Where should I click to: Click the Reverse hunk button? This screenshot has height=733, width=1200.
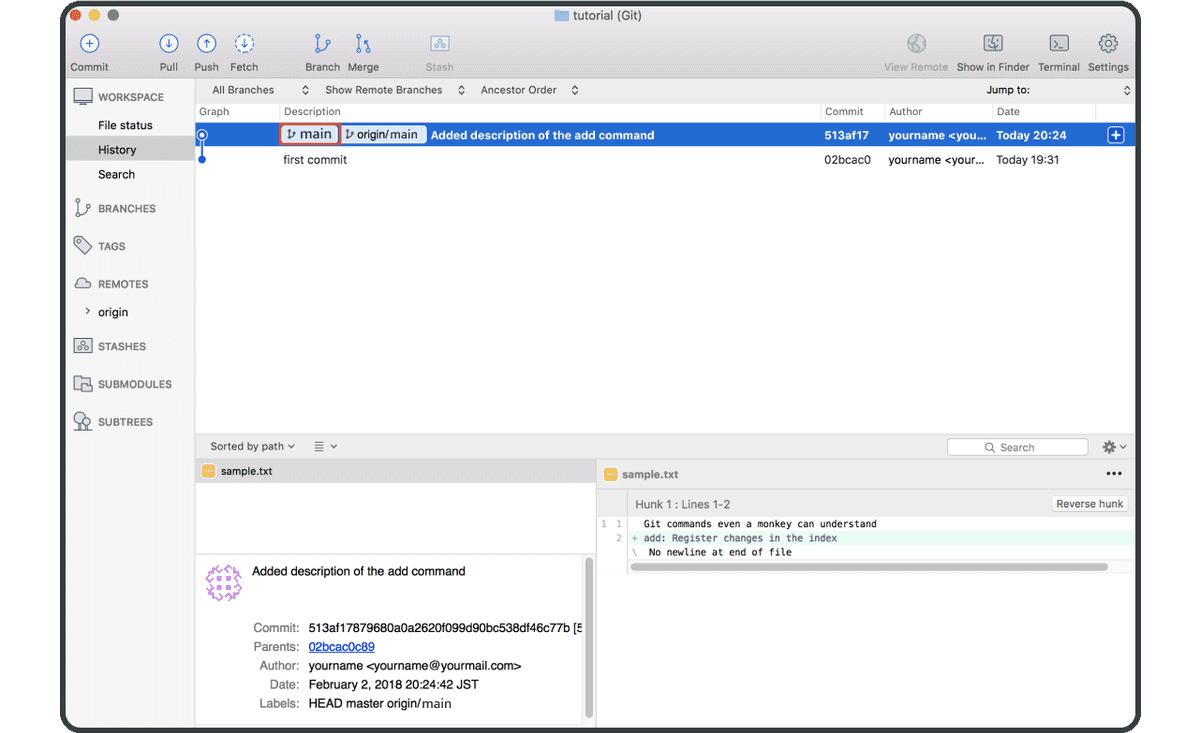1089,503
